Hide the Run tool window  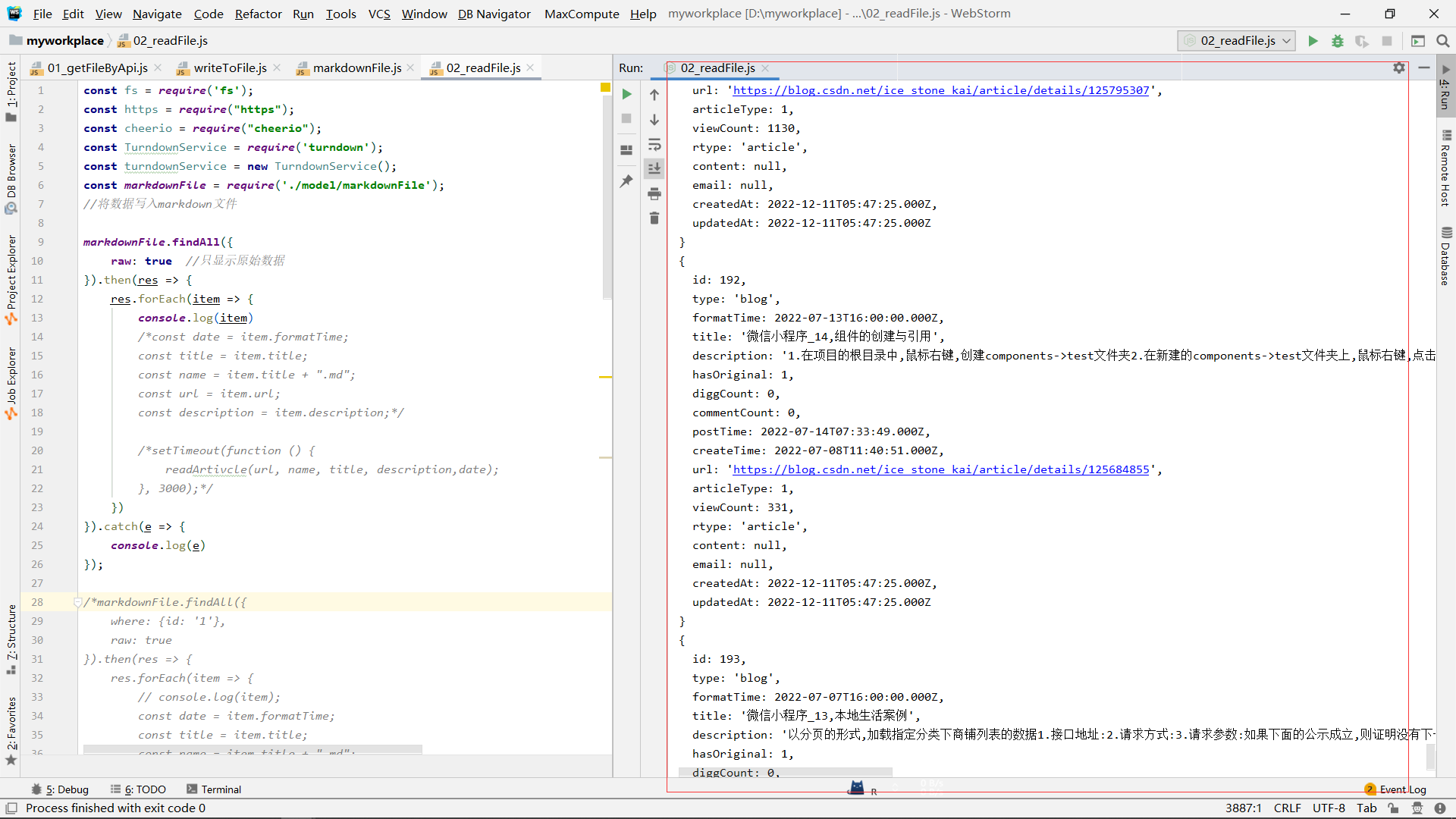click(x=1424, y=67)
